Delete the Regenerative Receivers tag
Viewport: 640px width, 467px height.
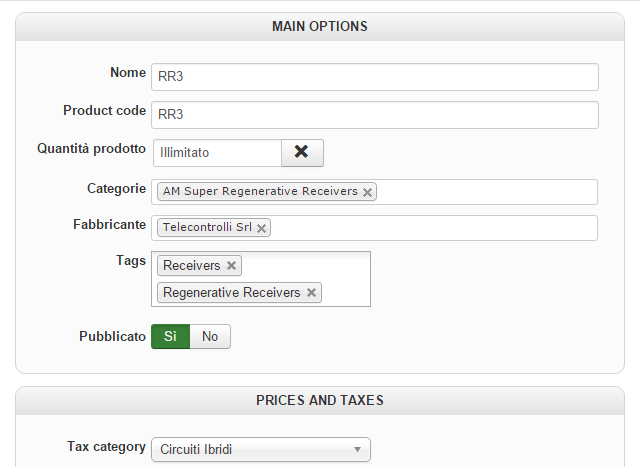311,293
